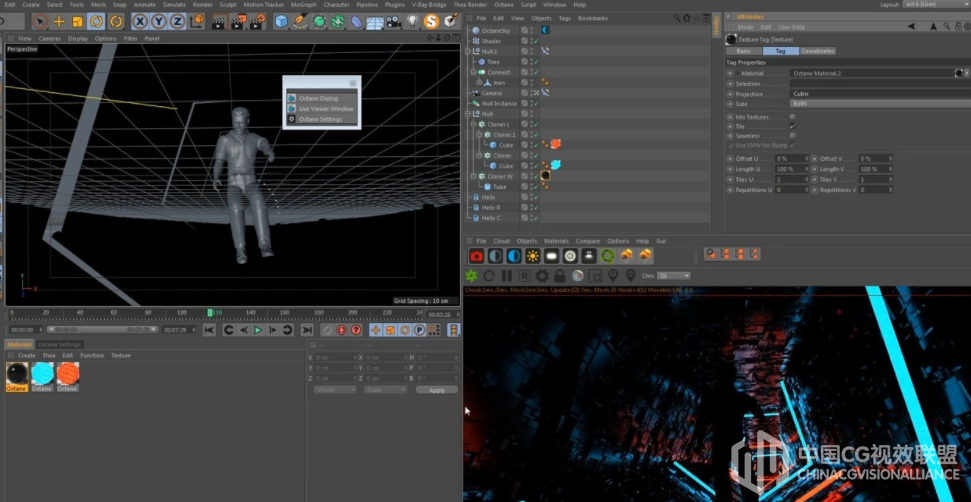Click the orange S plugin icon
This screenshot has height=502, width=971.
pos(431,22)
